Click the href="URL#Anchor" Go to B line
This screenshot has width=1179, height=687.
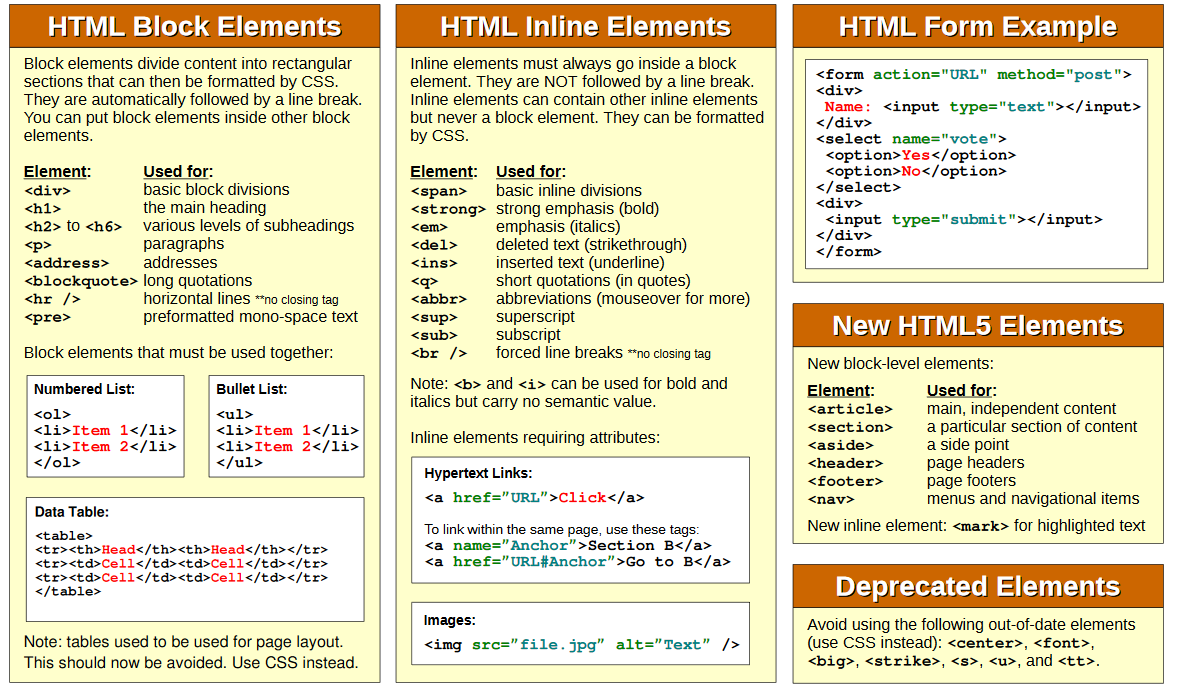pyautogui.click(x=577, y=562)
